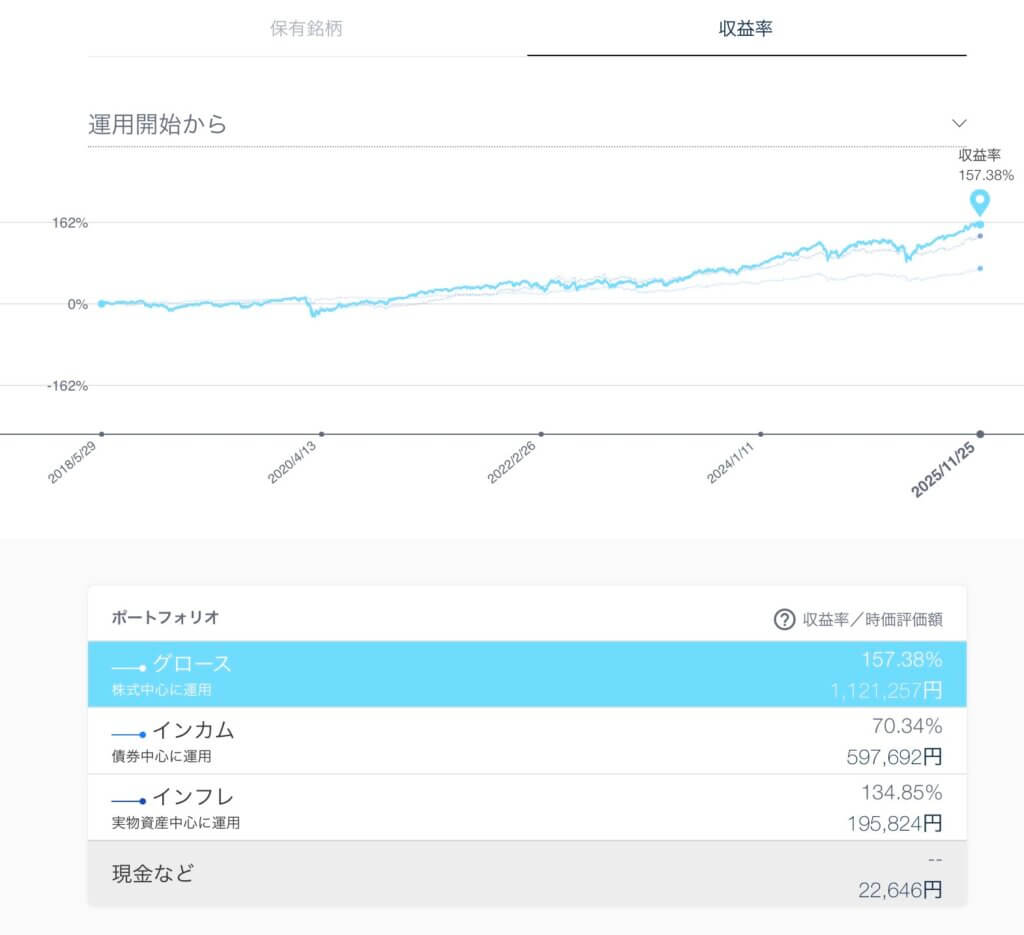
Task: Select the インカム portfolio row
Action: point(527,741)
